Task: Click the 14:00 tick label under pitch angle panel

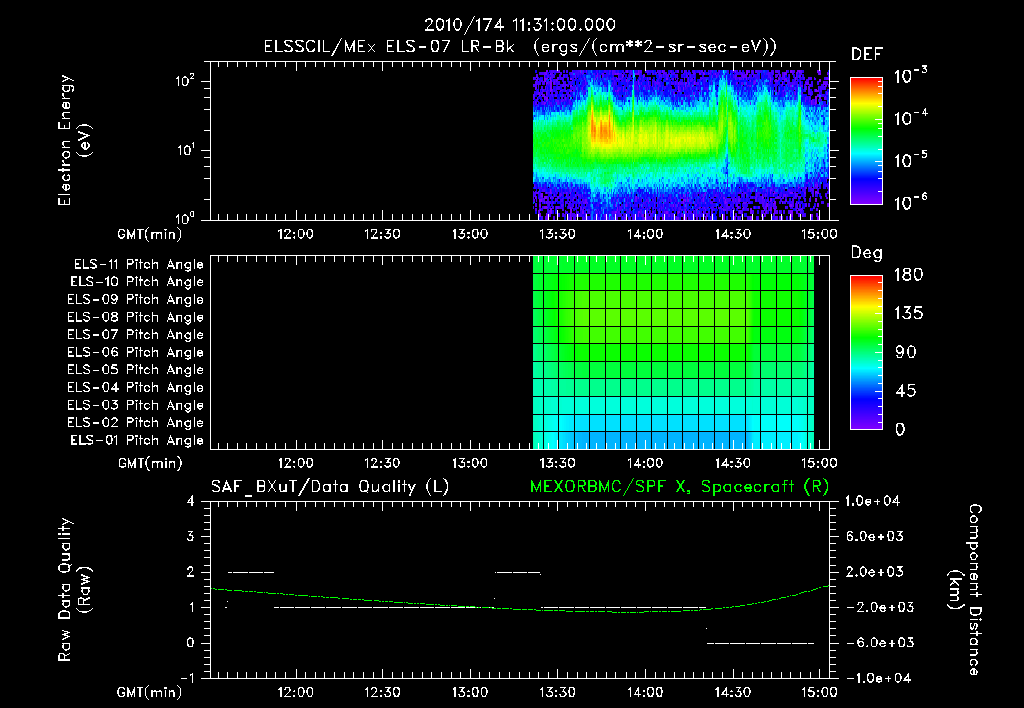Action: (x=645, y=463)
